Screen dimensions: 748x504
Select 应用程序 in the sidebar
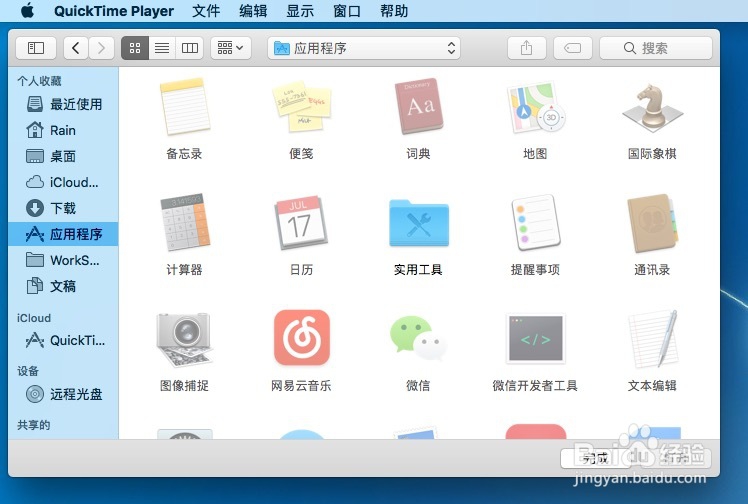[63, 234]
